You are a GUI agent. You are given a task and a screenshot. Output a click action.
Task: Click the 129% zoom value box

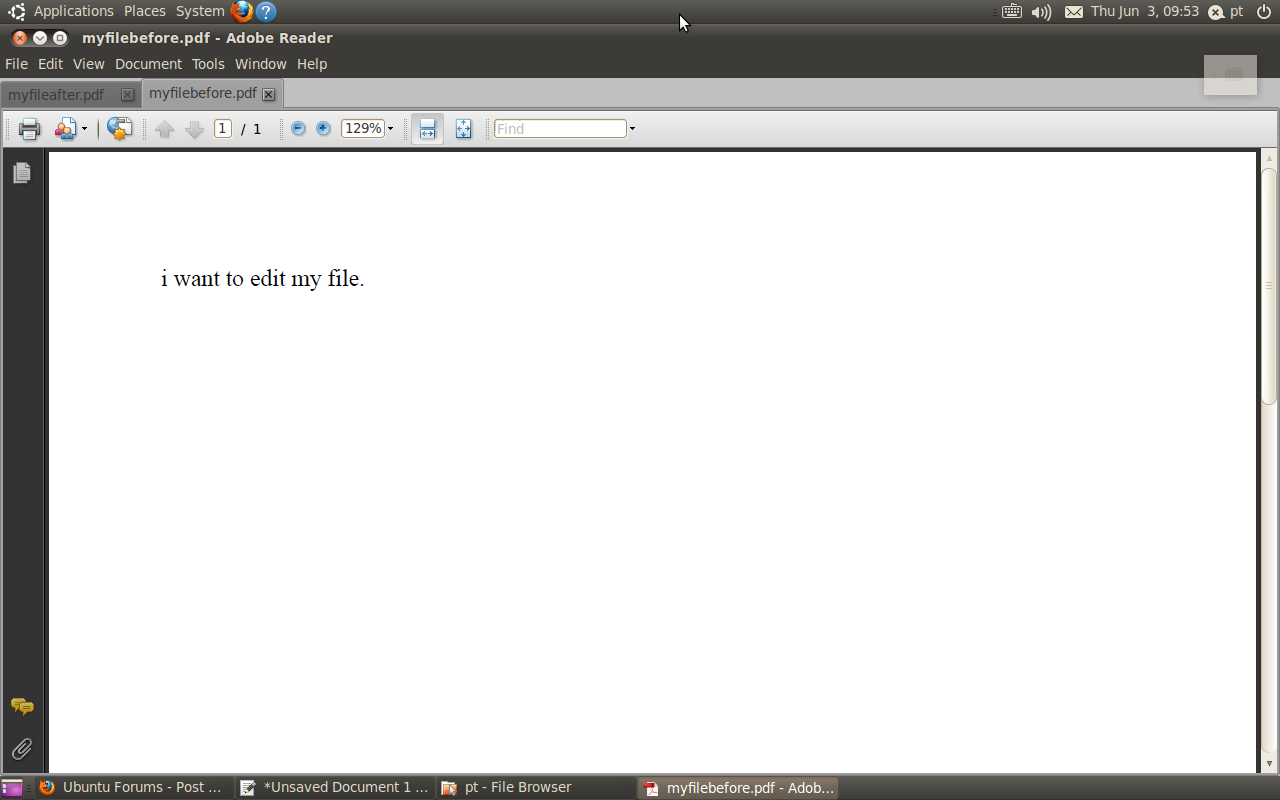click(x=362, y=128)
